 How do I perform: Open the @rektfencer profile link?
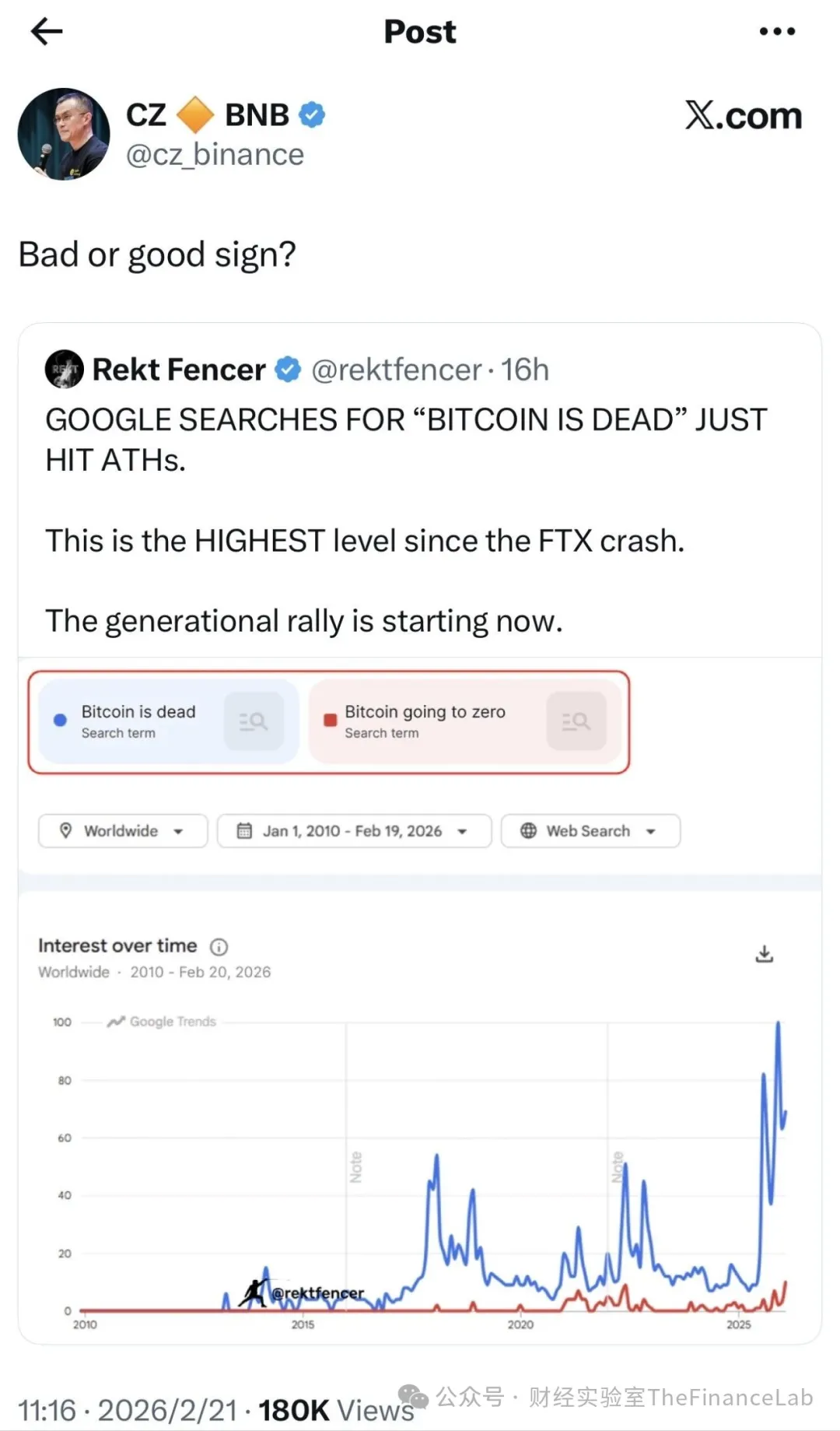pyautogui.click(x=397, y=370)
